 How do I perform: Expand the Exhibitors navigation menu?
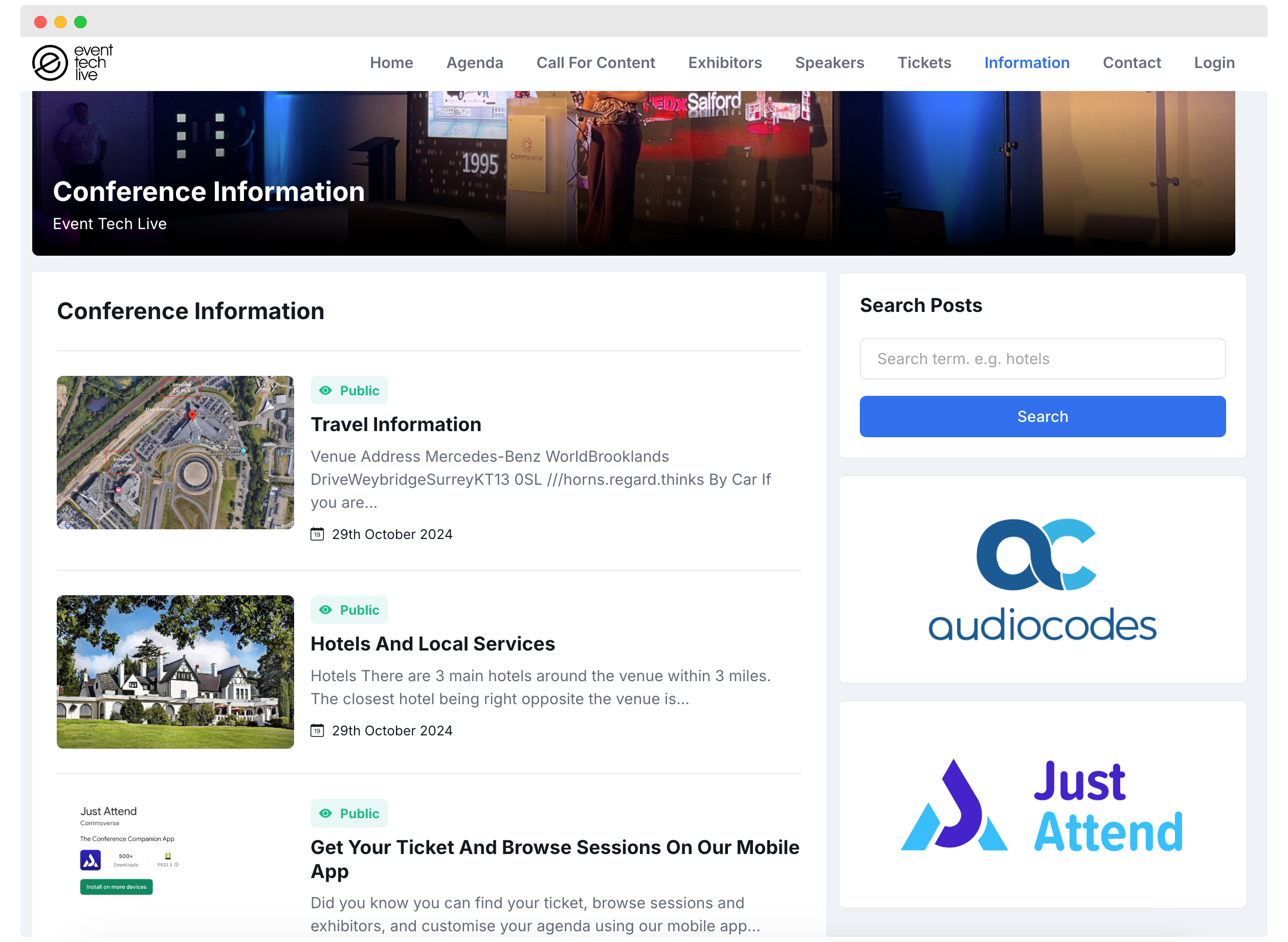click(725, 63)
